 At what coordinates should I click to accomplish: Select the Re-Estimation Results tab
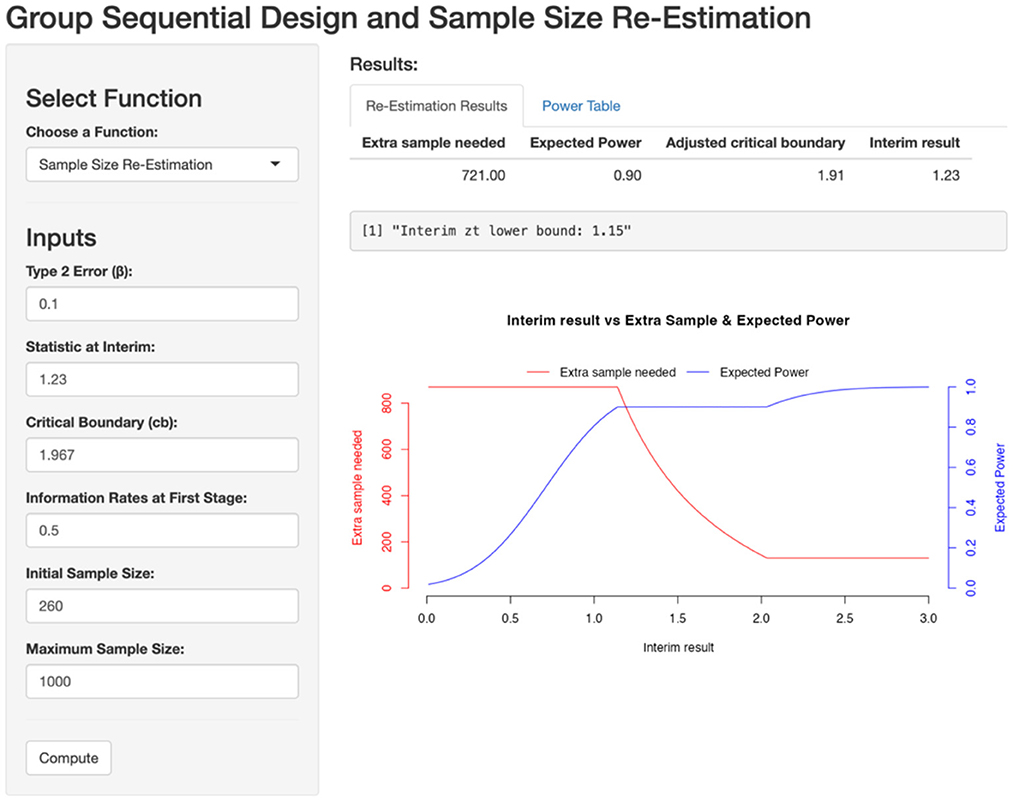[x=437, y=106]
